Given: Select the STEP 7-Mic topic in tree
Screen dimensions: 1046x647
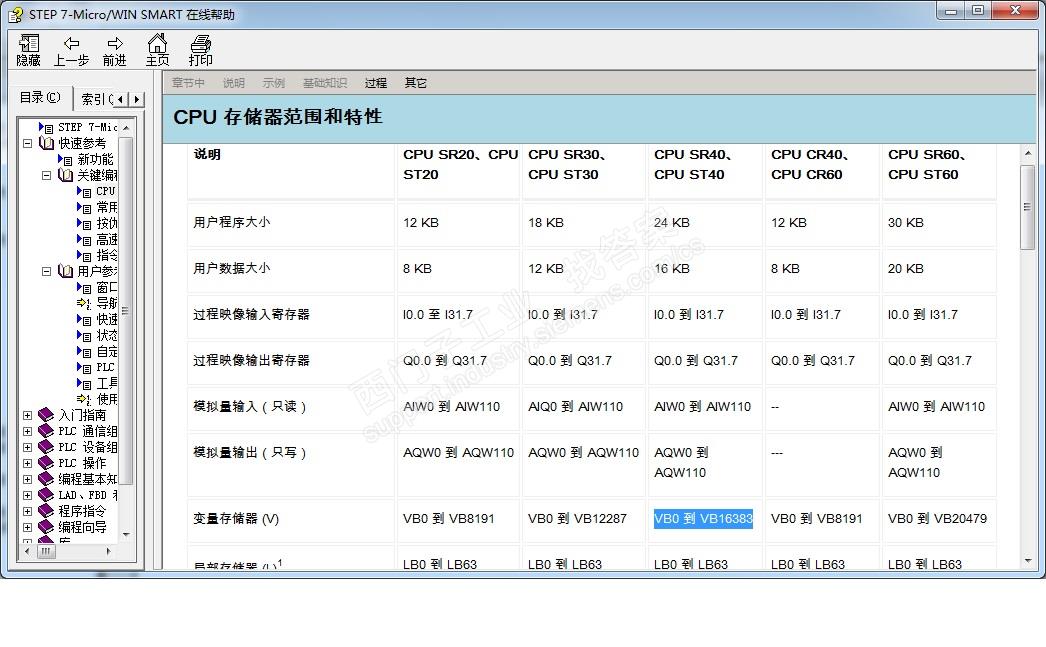Looking at the screenshot, I should (x=87, y=127).
